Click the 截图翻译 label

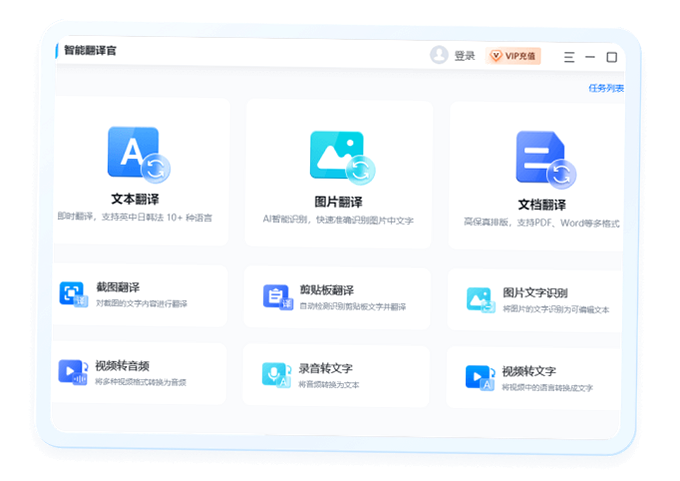[118, 287]
